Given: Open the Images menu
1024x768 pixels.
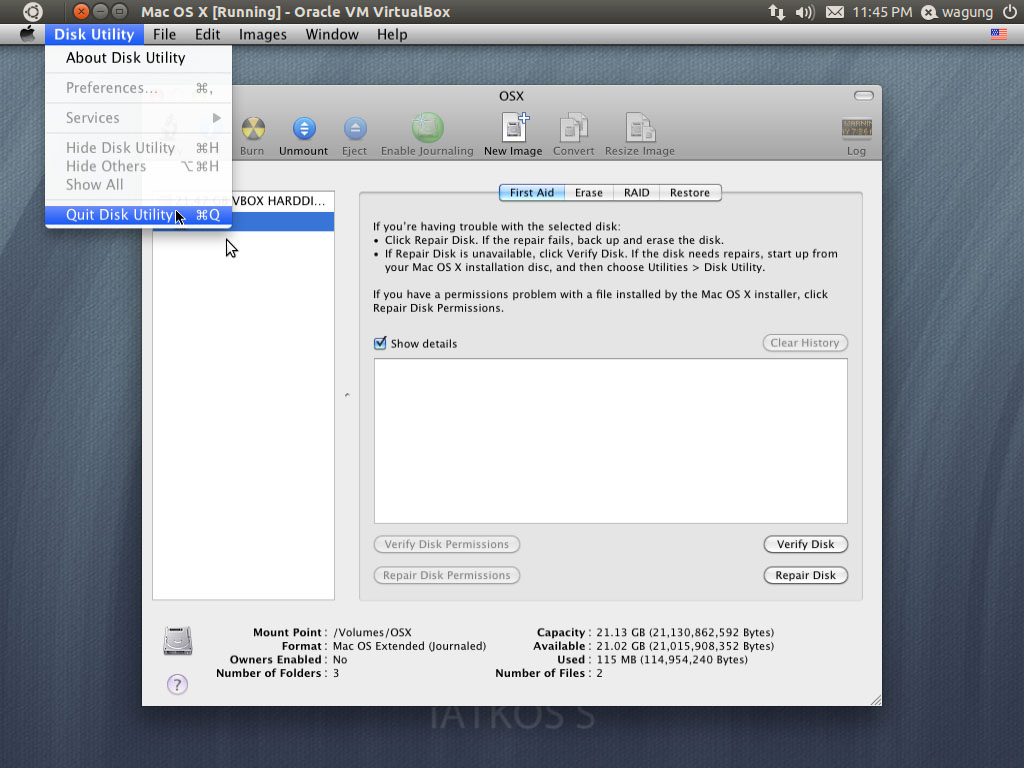Looking at the screenshot, I should (x=263, y=34).
